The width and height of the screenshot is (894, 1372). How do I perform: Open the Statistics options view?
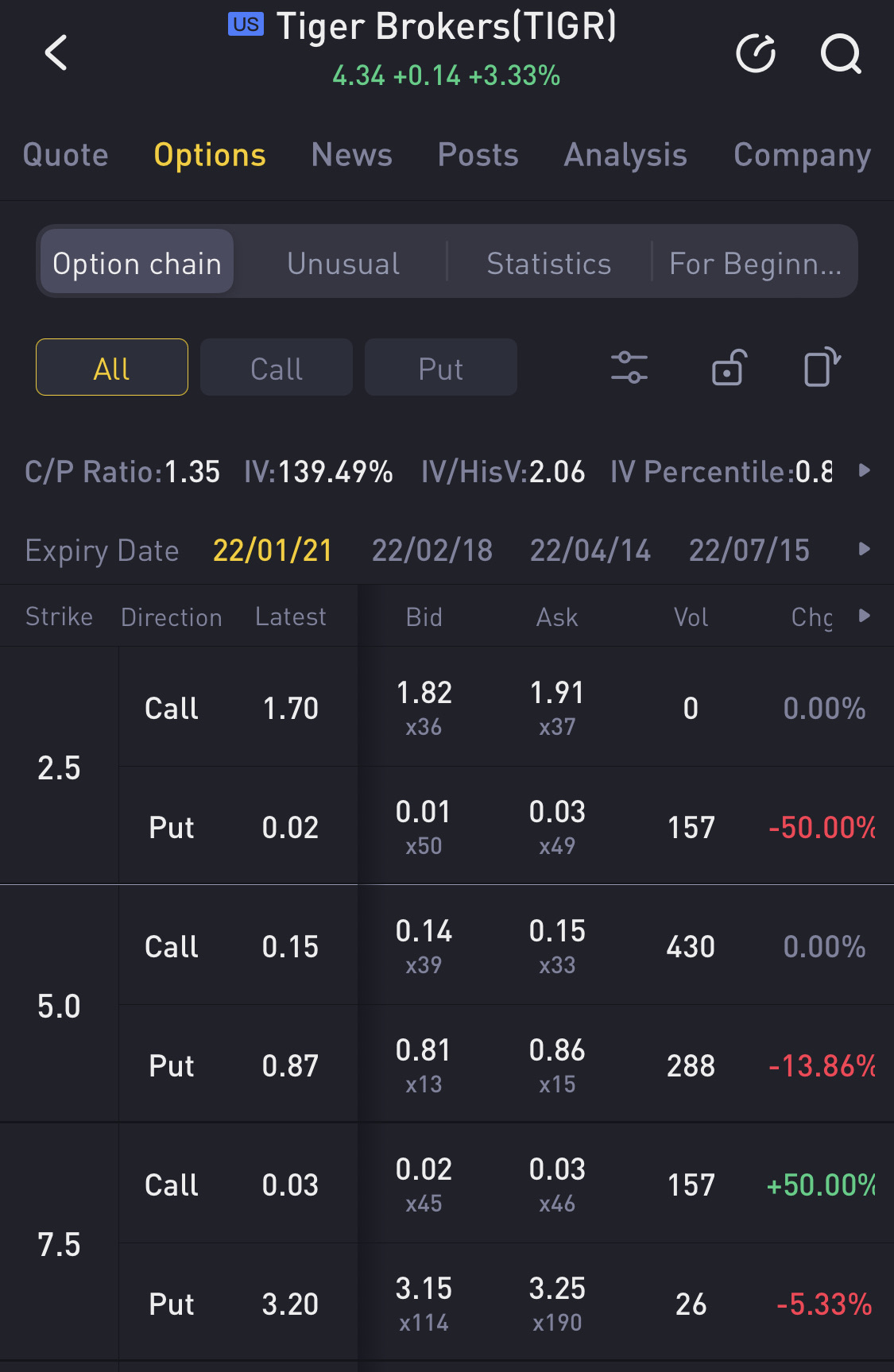coord(549,263)
